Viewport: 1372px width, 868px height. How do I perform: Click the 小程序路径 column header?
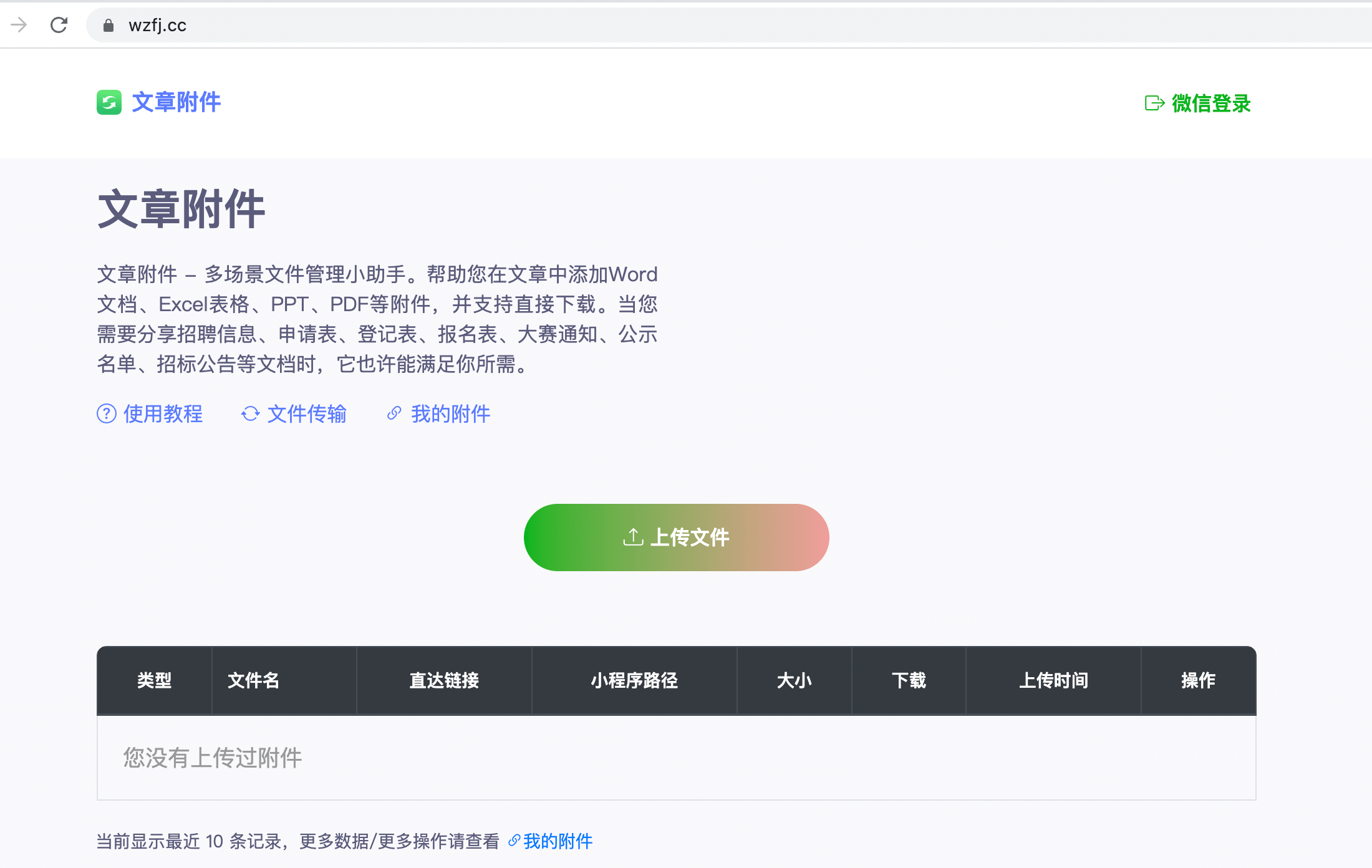(634, 680)
